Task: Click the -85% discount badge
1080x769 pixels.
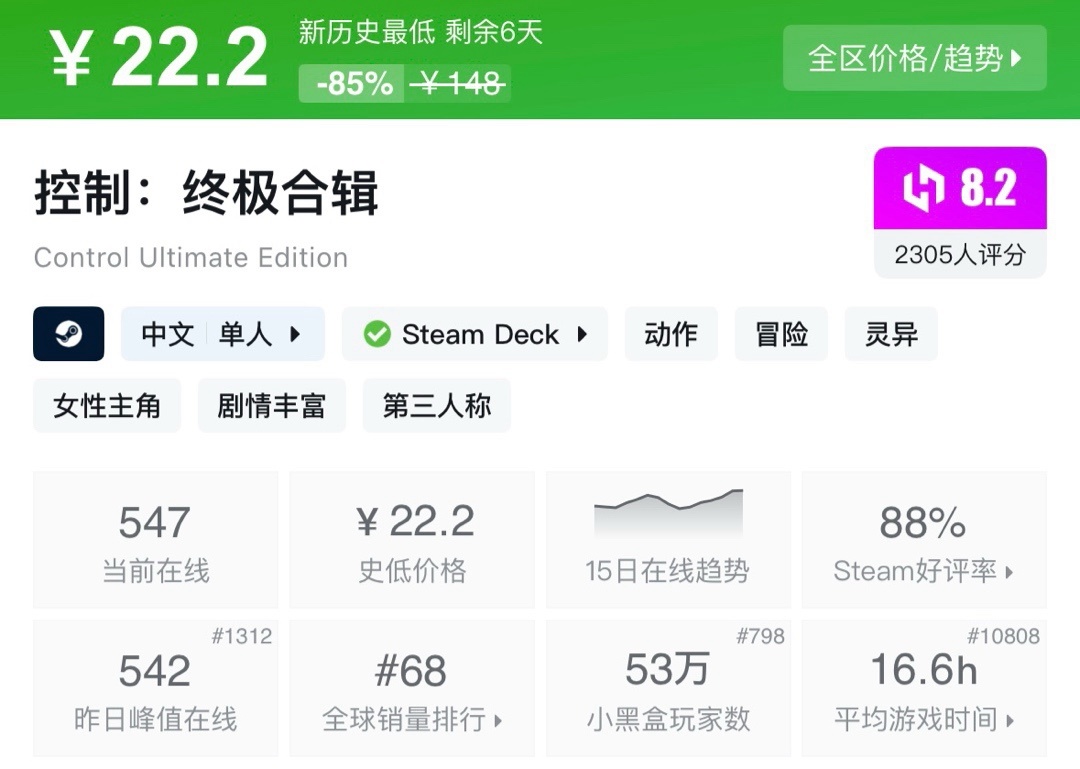Action: click(x=354, y=84)
